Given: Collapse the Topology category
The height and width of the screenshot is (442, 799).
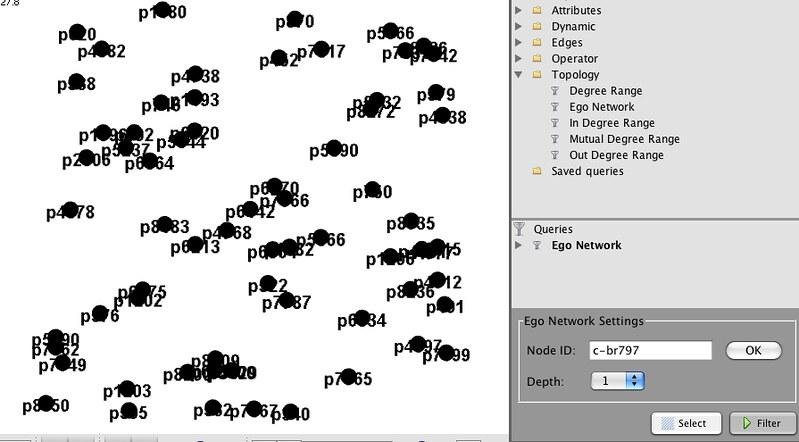Looking at the screenshot, I should click(x=518, y=75).
